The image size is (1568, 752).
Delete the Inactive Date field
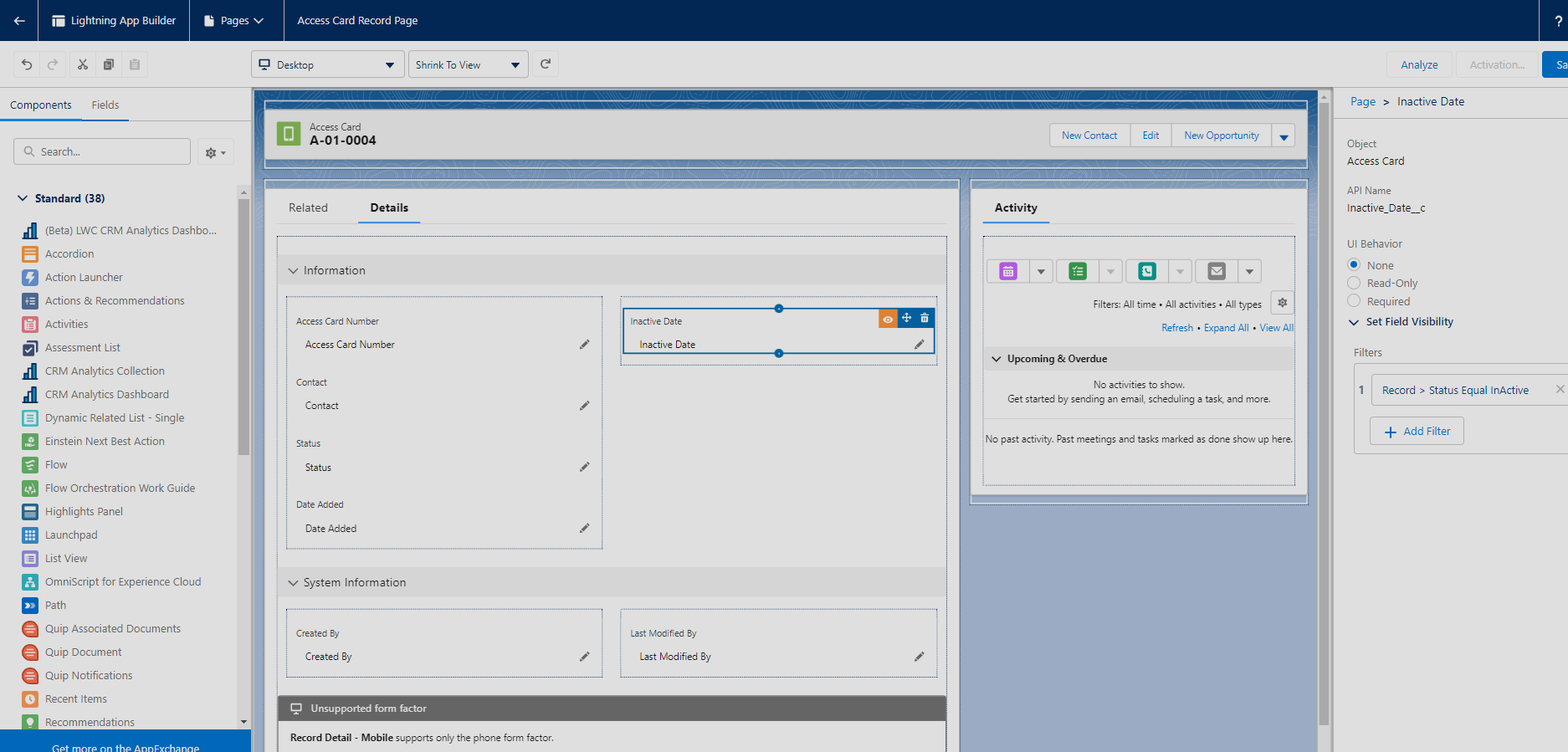[x=925, y=318]
